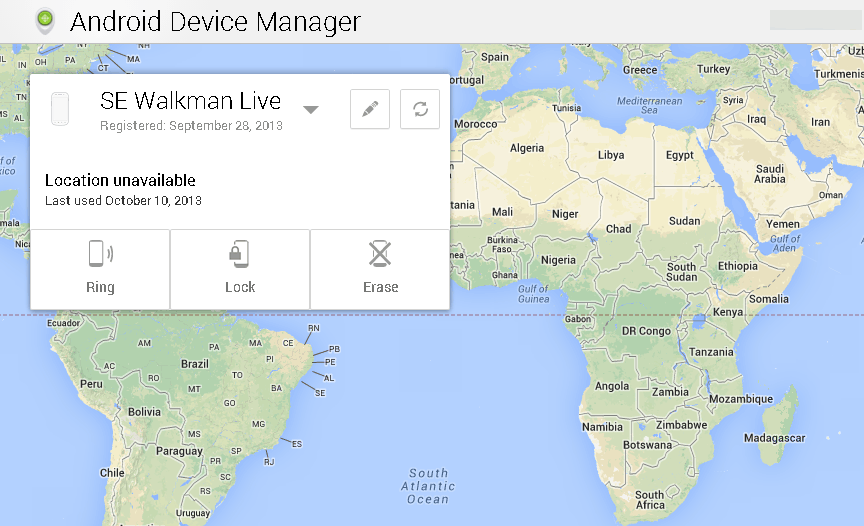
Task: Click the refresh location icon
Action: pos(420,109)
